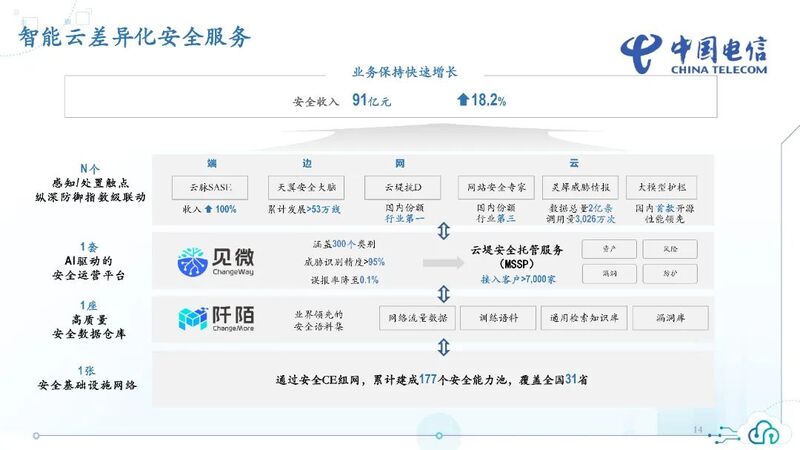Click the text 调用量3,026万次

coord(581,219)
